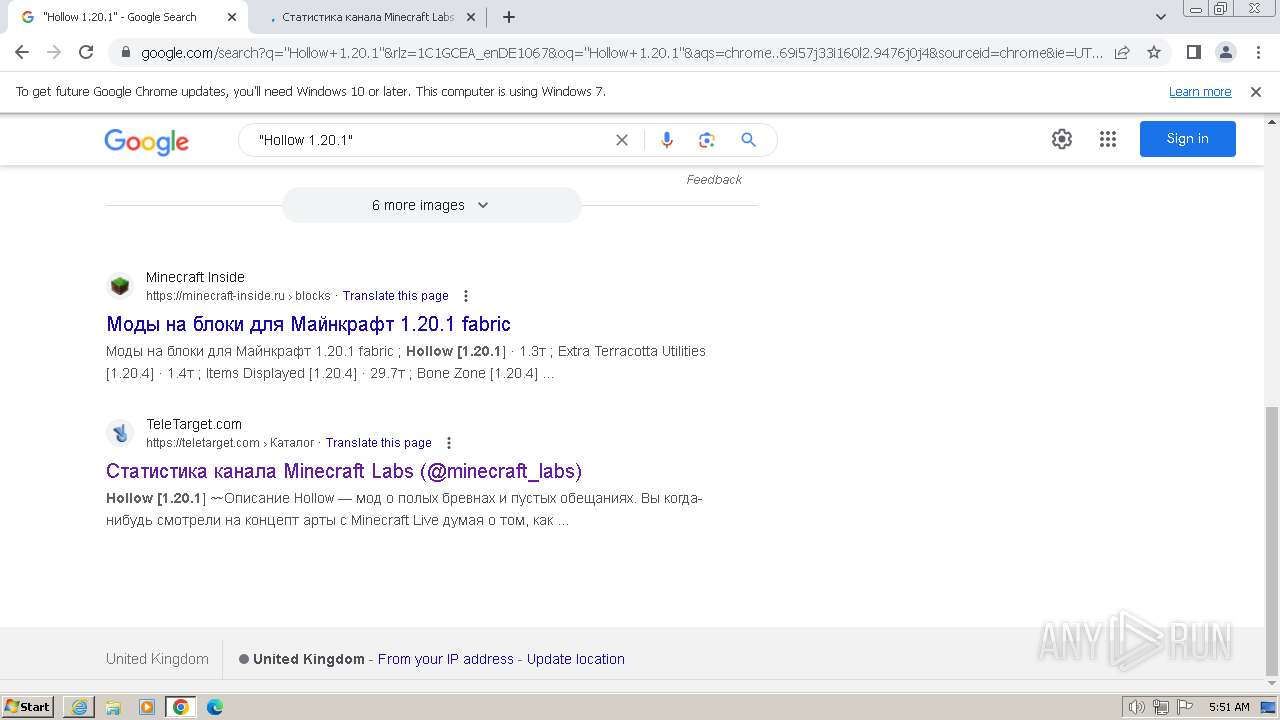Dismiss the Chrome update notification bar

tap(1256, 91)
